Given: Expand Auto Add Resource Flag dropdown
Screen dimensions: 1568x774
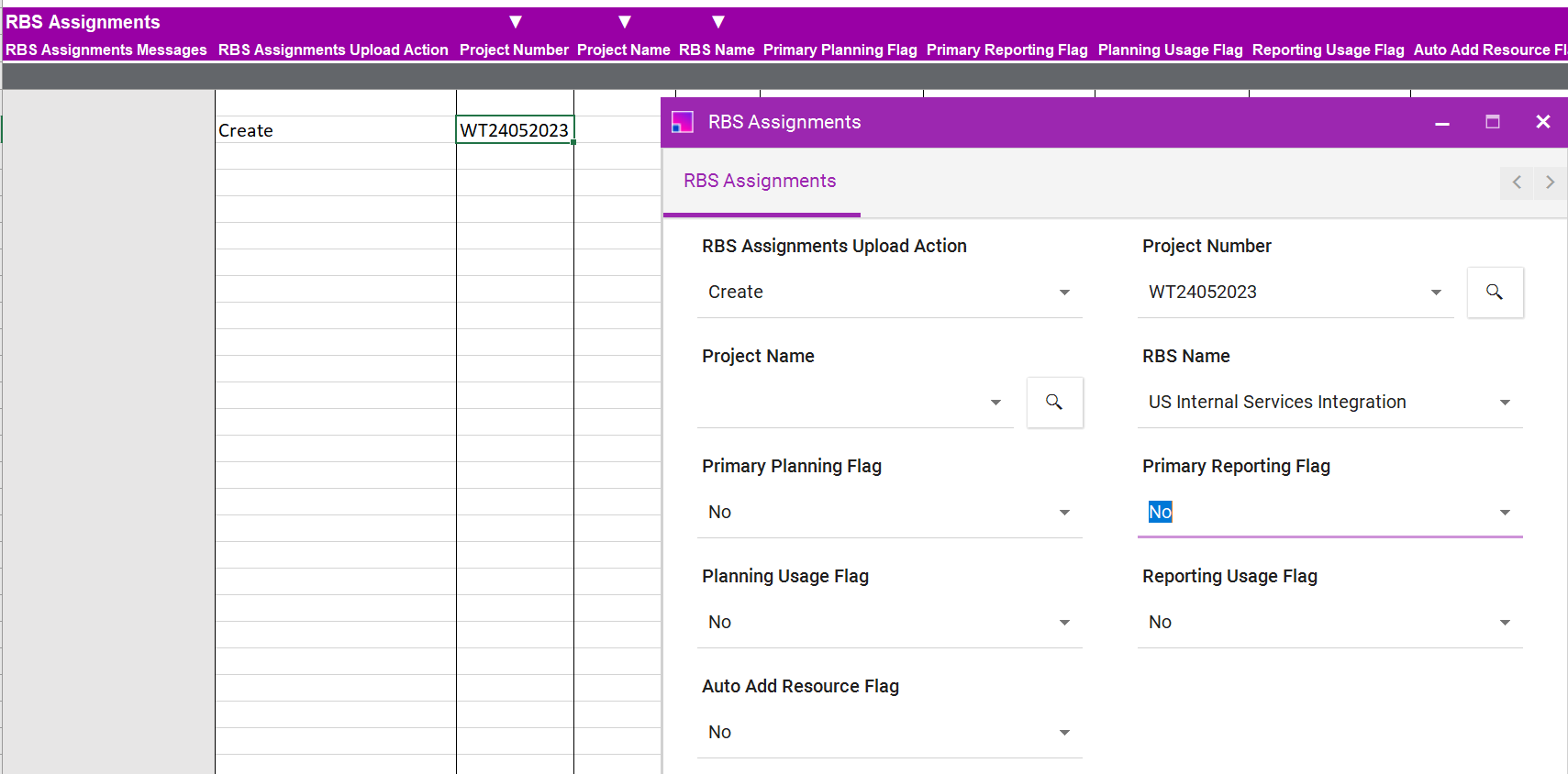Looking at the screenshot, I should [x=1064, y=733].
